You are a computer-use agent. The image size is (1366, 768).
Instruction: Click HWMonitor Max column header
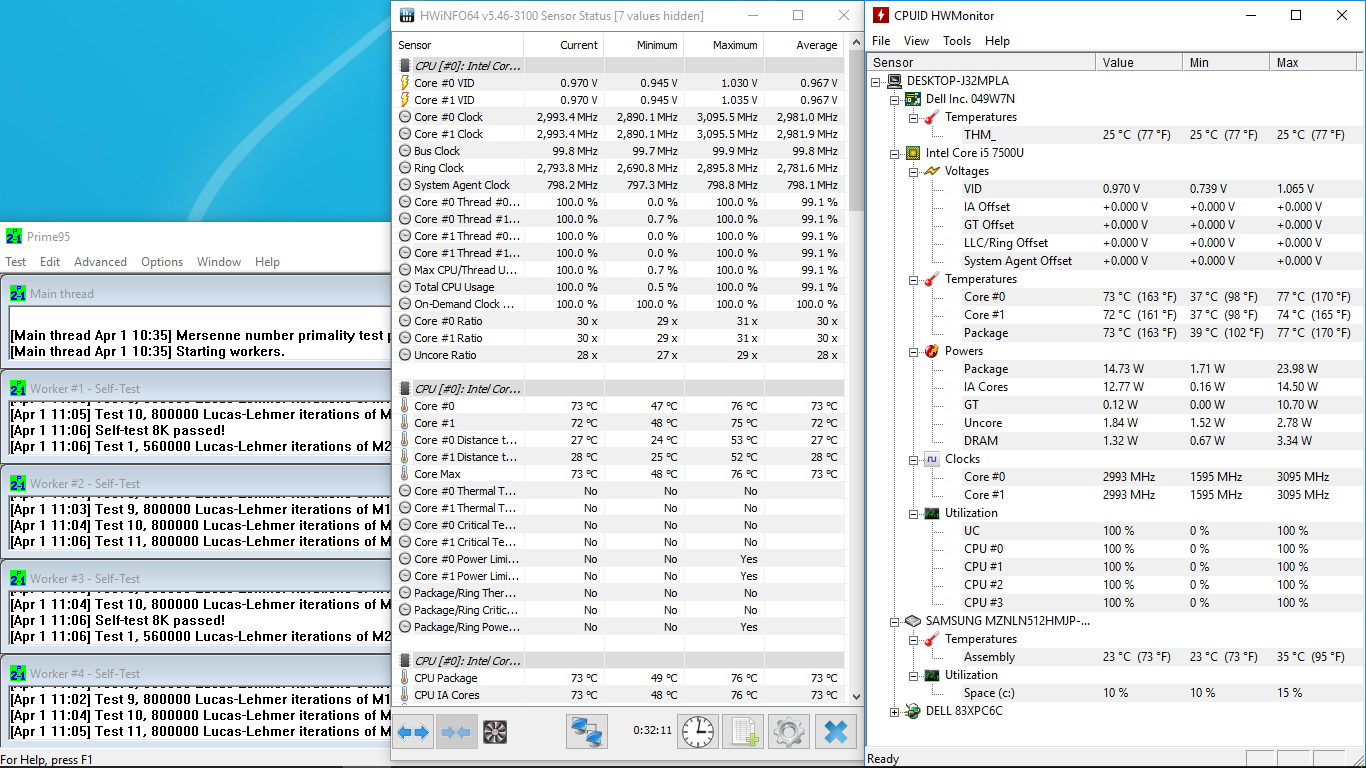(1315, 62)
